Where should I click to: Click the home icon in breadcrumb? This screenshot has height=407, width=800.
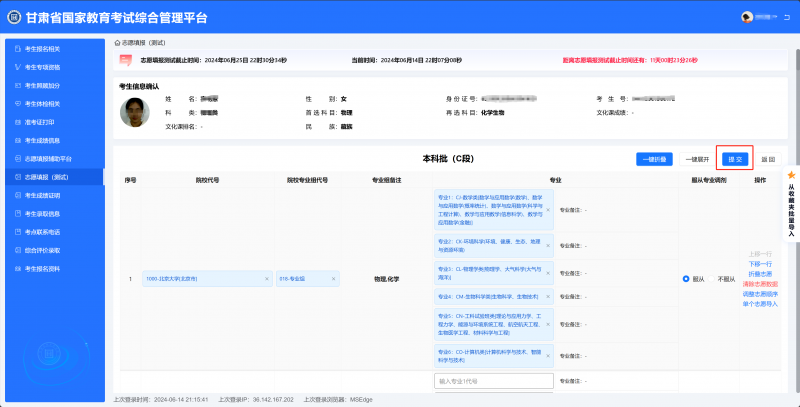117,43
